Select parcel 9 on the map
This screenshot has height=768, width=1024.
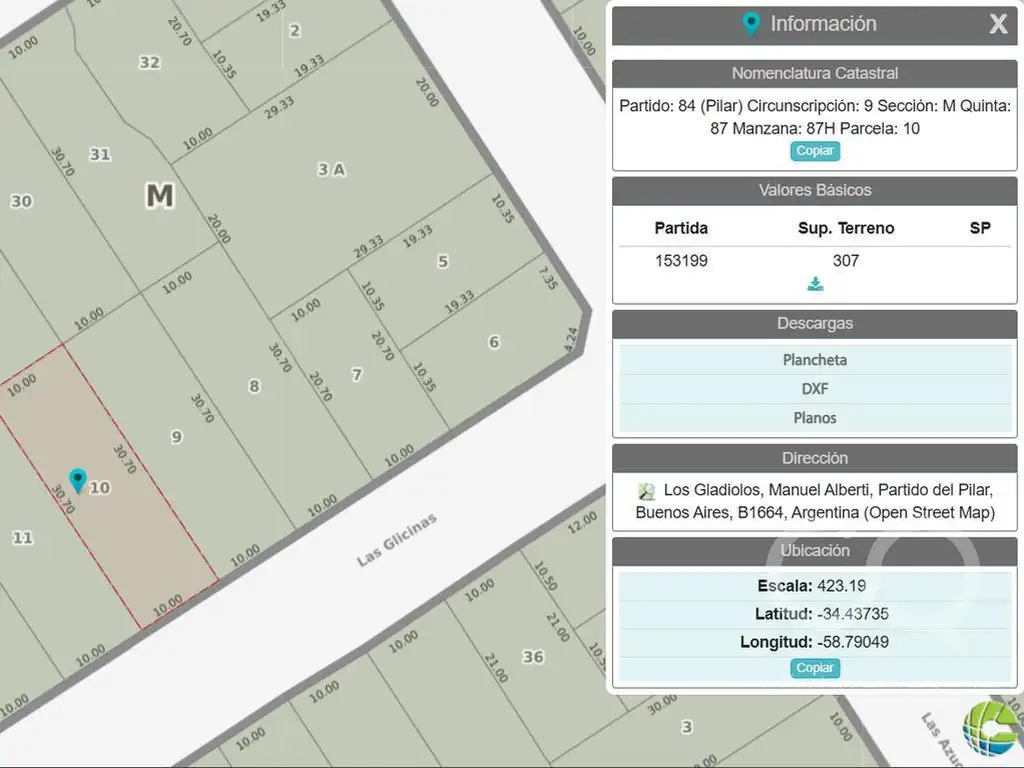point(177,436)
